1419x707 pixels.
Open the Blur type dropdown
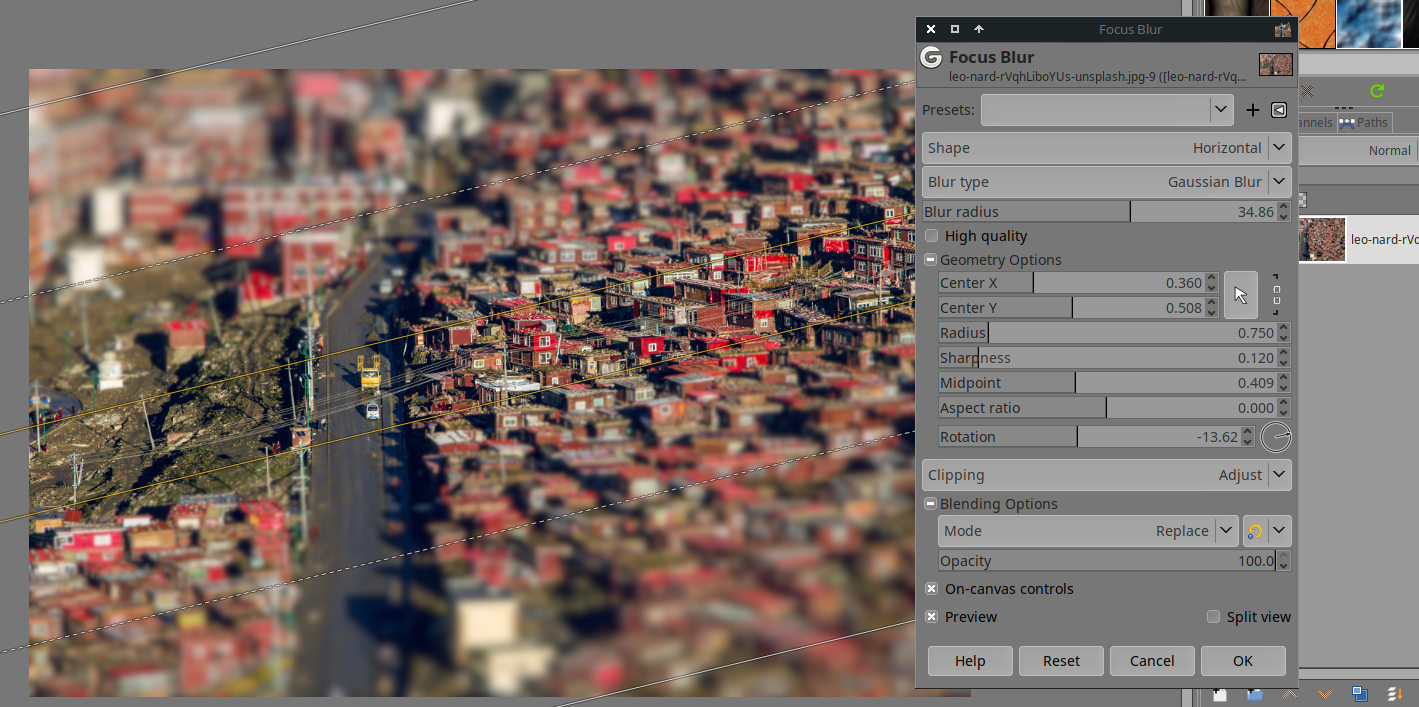1106,182
